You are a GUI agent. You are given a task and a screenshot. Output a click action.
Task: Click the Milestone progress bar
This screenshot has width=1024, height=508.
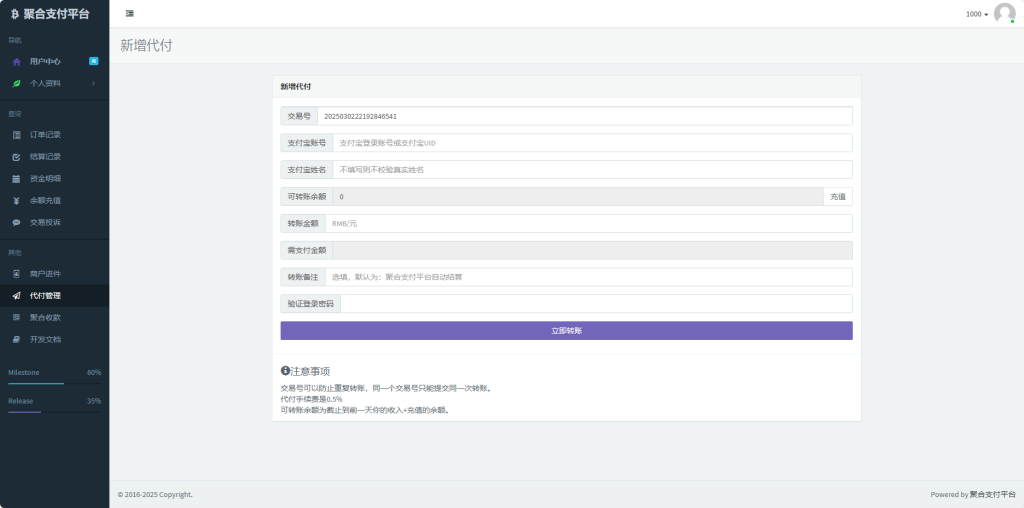55,383
